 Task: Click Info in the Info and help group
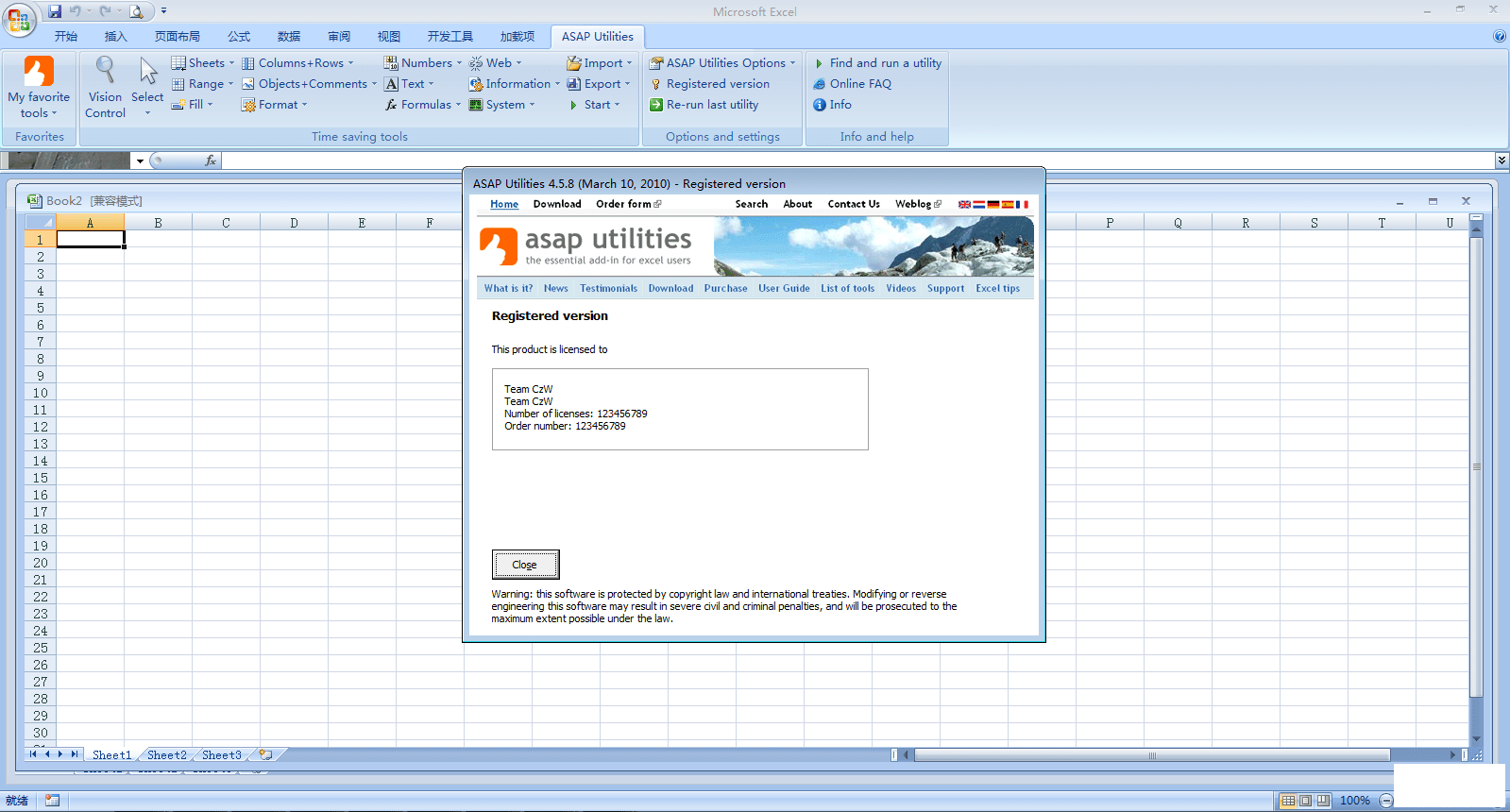pyautogui.click(x=832, y=105)
